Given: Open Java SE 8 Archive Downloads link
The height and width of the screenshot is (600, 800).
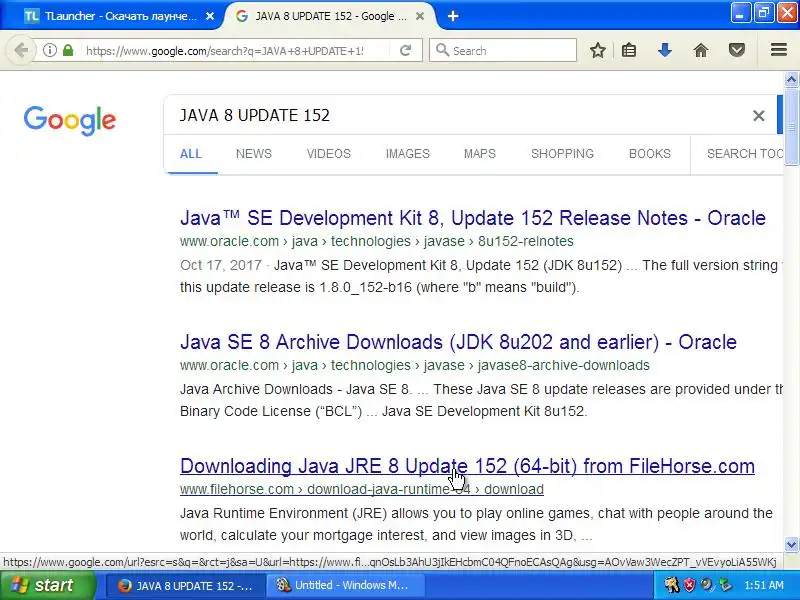Looking at the screenshot, I should 458,342.
